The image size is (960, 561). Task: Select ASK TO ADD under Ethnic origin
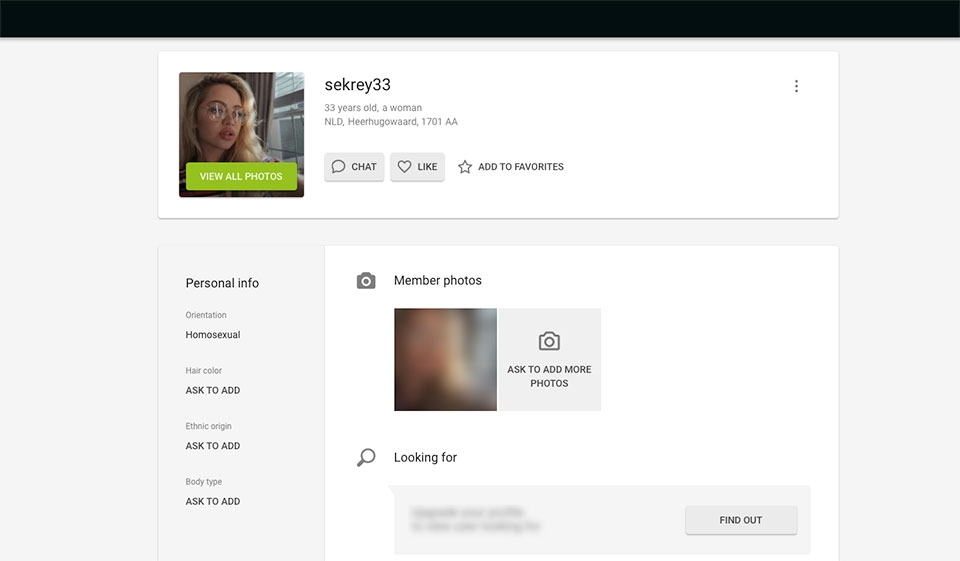[213, 446]
